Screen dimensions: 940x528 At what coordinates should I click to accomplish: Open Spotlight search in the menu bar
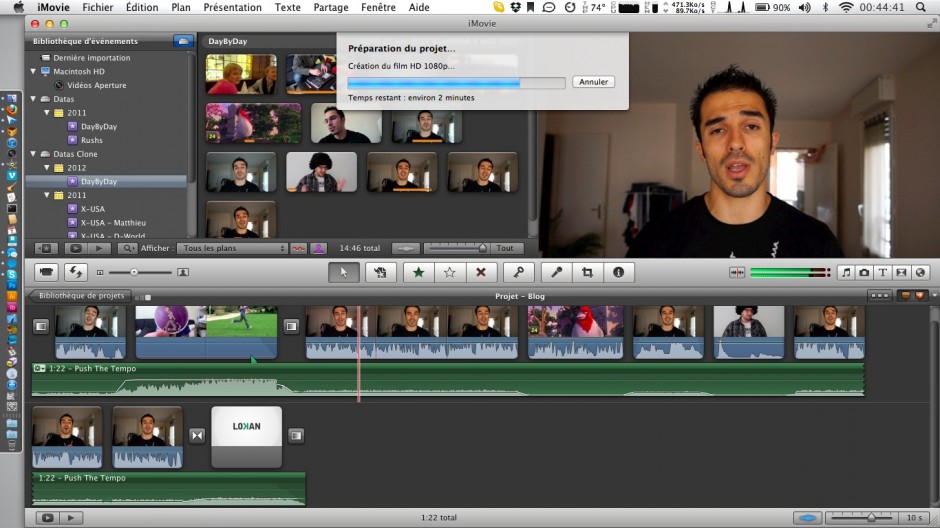tap(920, 7)
